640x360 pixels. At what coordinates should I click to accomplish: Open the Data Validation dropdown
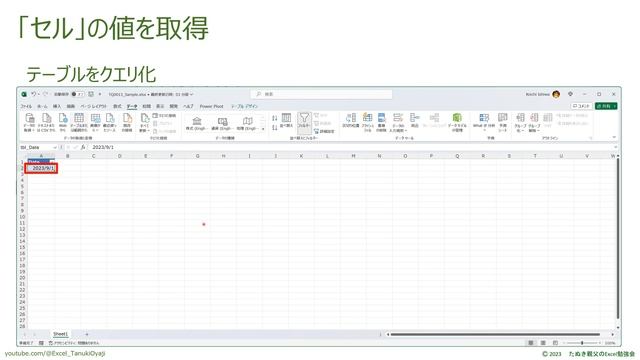pyautogui.click(x=398, y=122)
